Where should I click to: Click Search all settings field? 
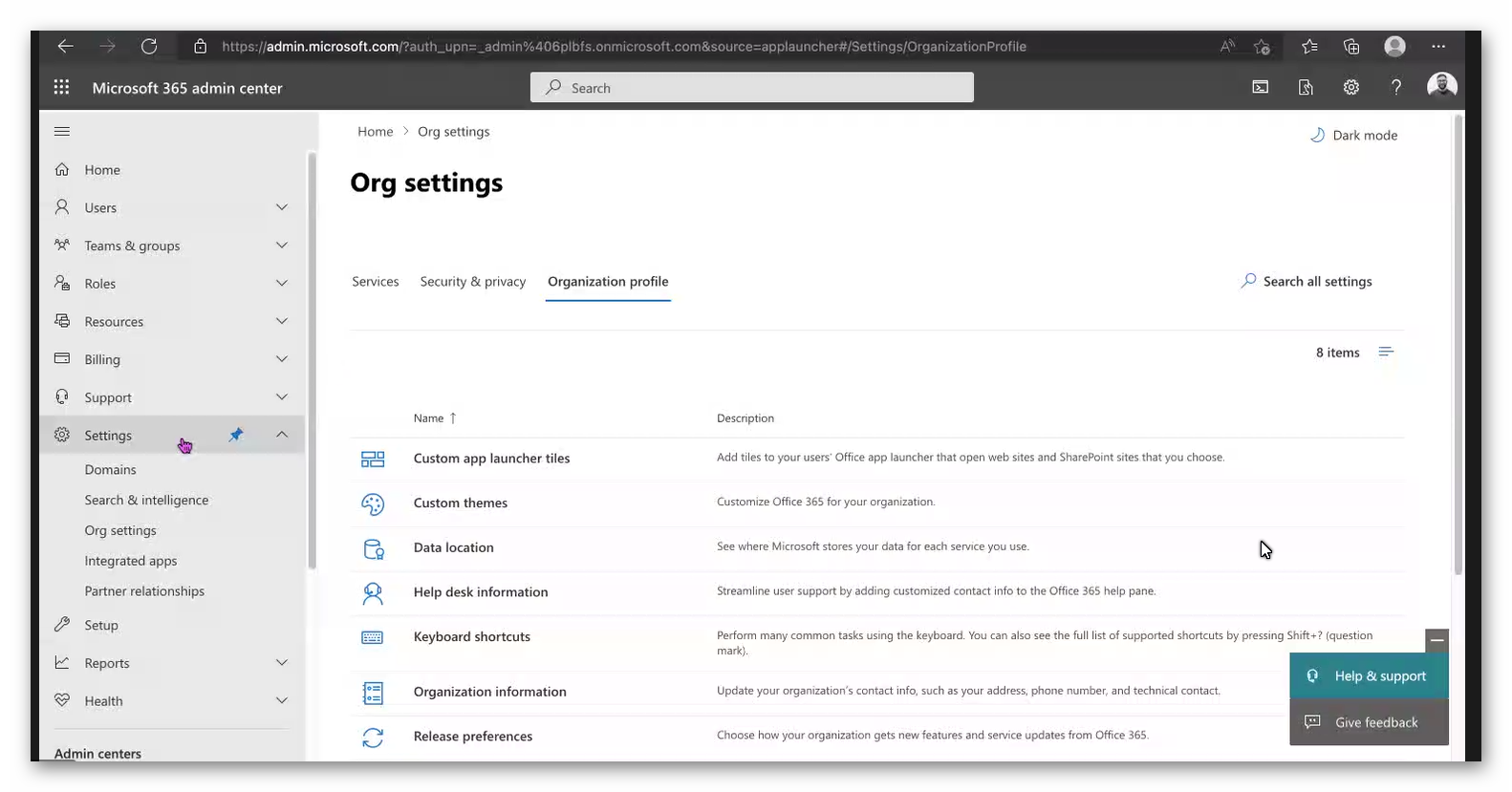(1307, 281)
